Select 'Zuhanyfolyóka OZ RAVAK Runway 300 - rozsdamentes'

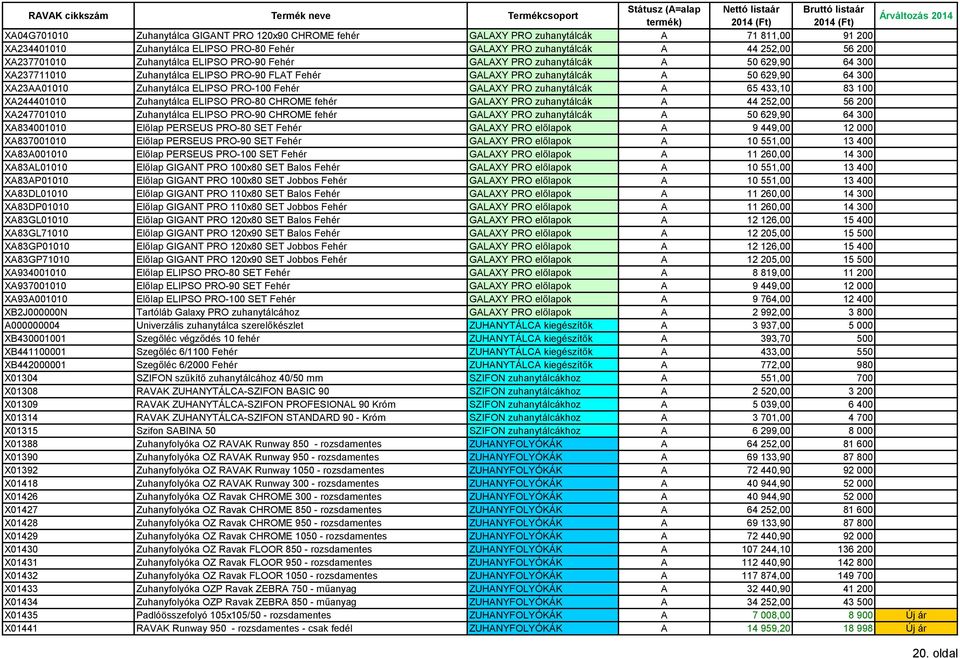click(x=301, y=483)
